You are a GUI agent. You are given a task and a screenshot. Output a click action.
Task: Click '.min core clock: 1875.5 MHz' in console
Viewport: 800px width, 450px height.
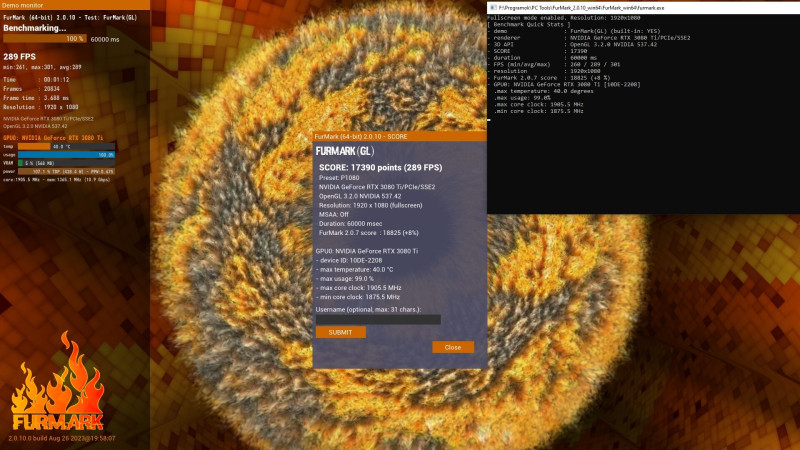point(538,111)
